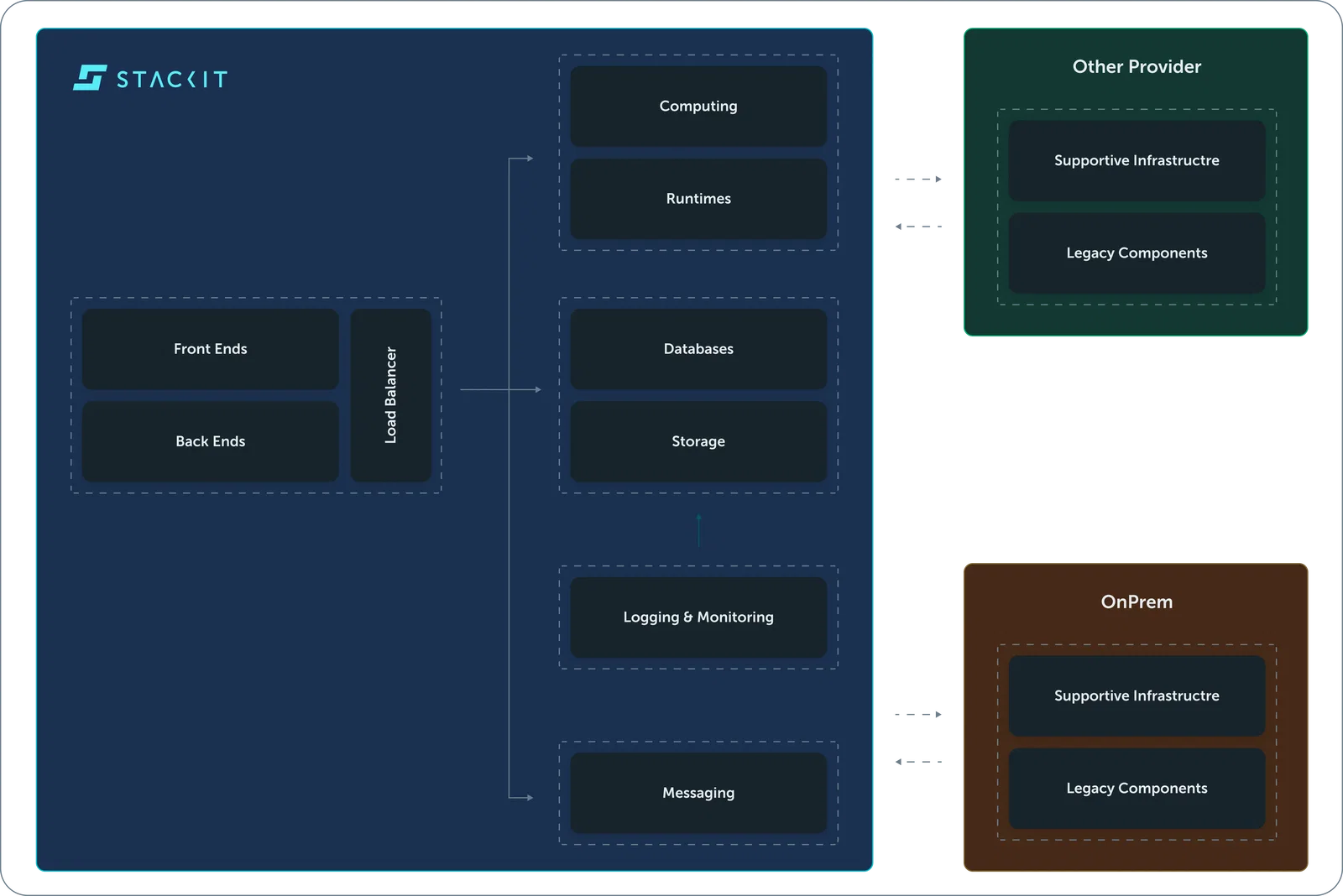Image resolution: width=1343 pixels, height=896 pixels.
Task: Select Legacy Components under Other Provider
Action: (x=1137, y=253)
